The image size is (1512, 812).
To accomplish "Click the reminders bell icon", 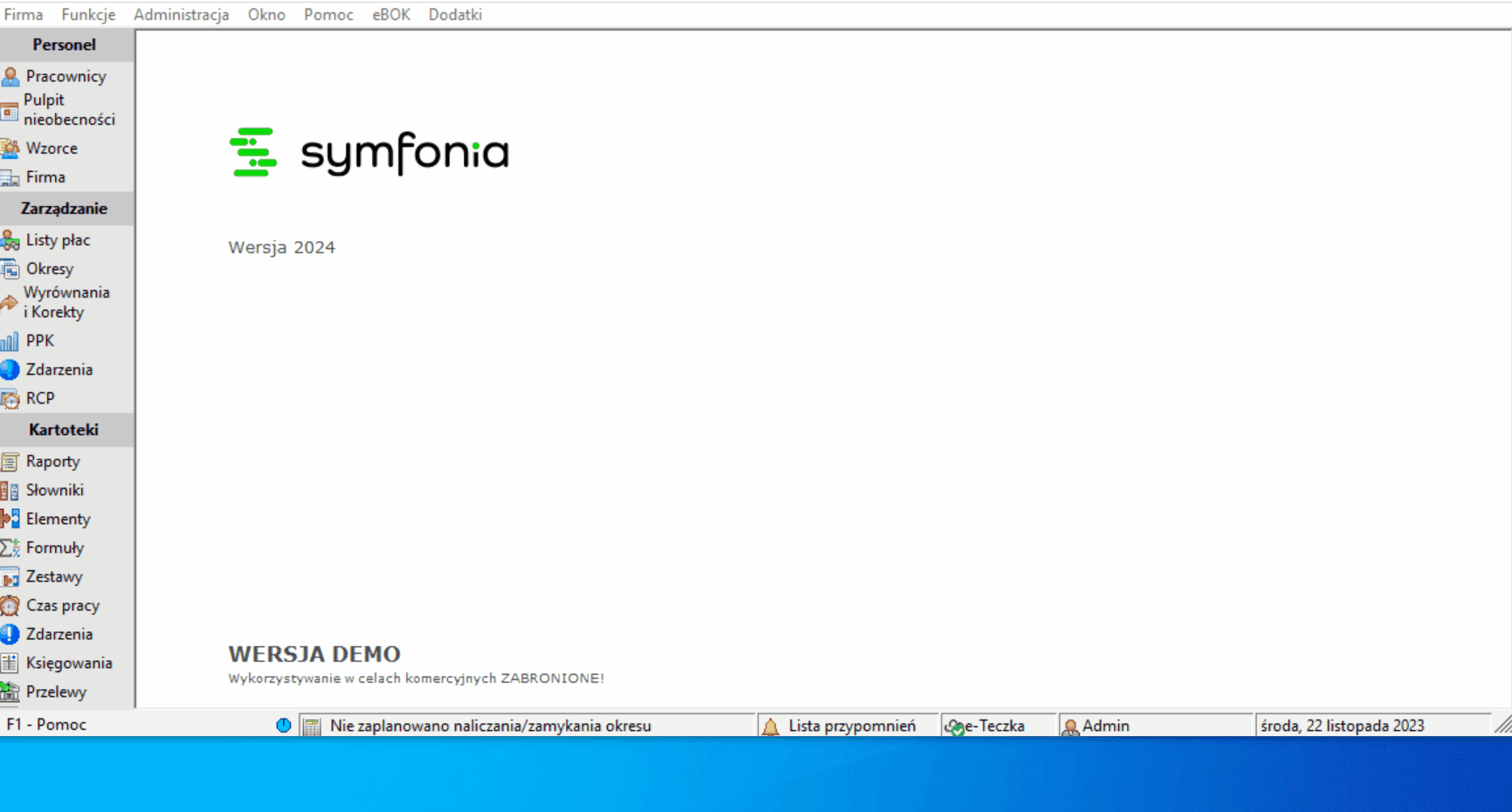I will coord(770,726).
